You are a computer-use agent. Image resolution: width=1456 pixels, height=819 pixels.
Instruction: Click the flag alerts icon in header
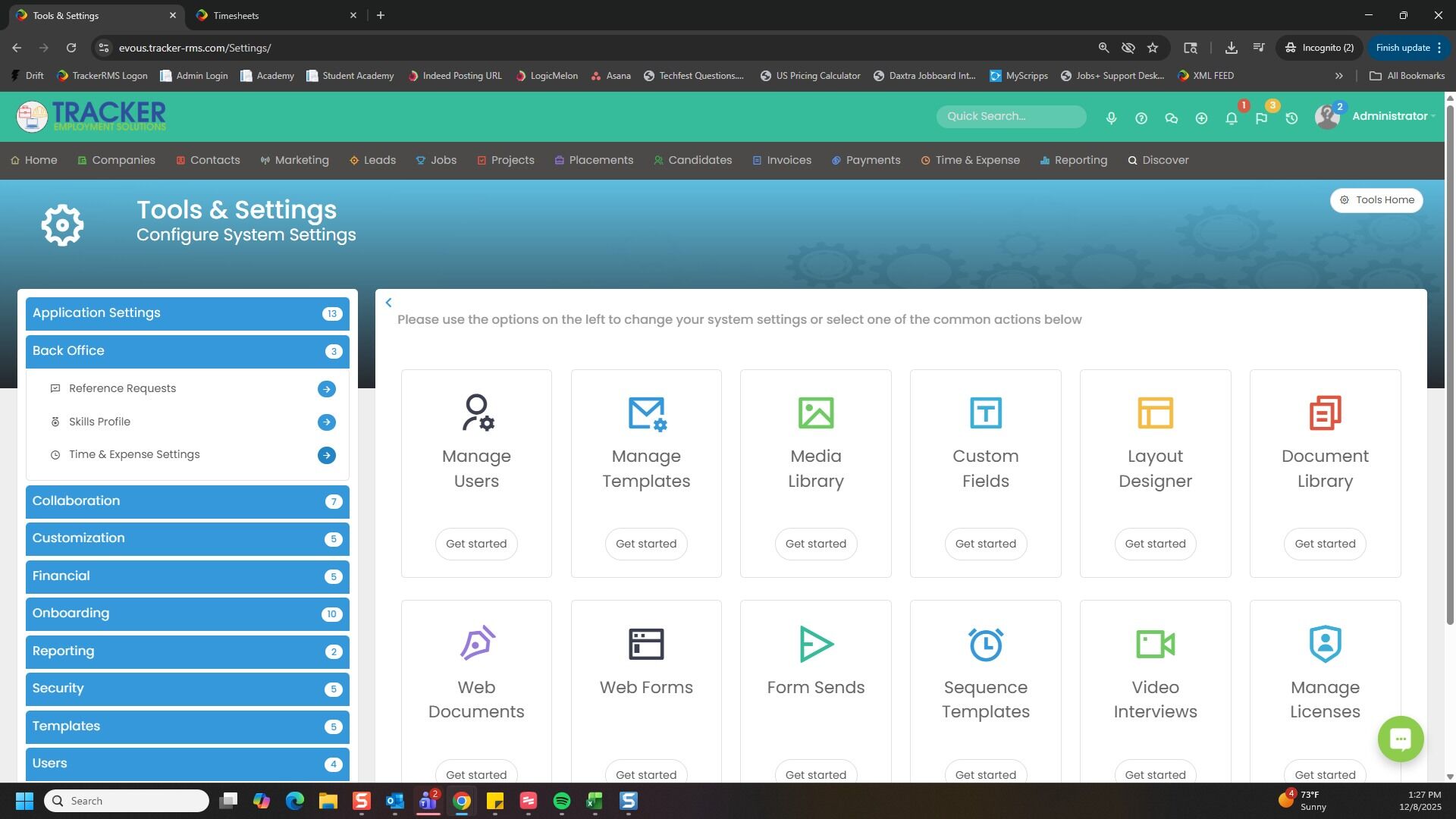[1261, 118]
